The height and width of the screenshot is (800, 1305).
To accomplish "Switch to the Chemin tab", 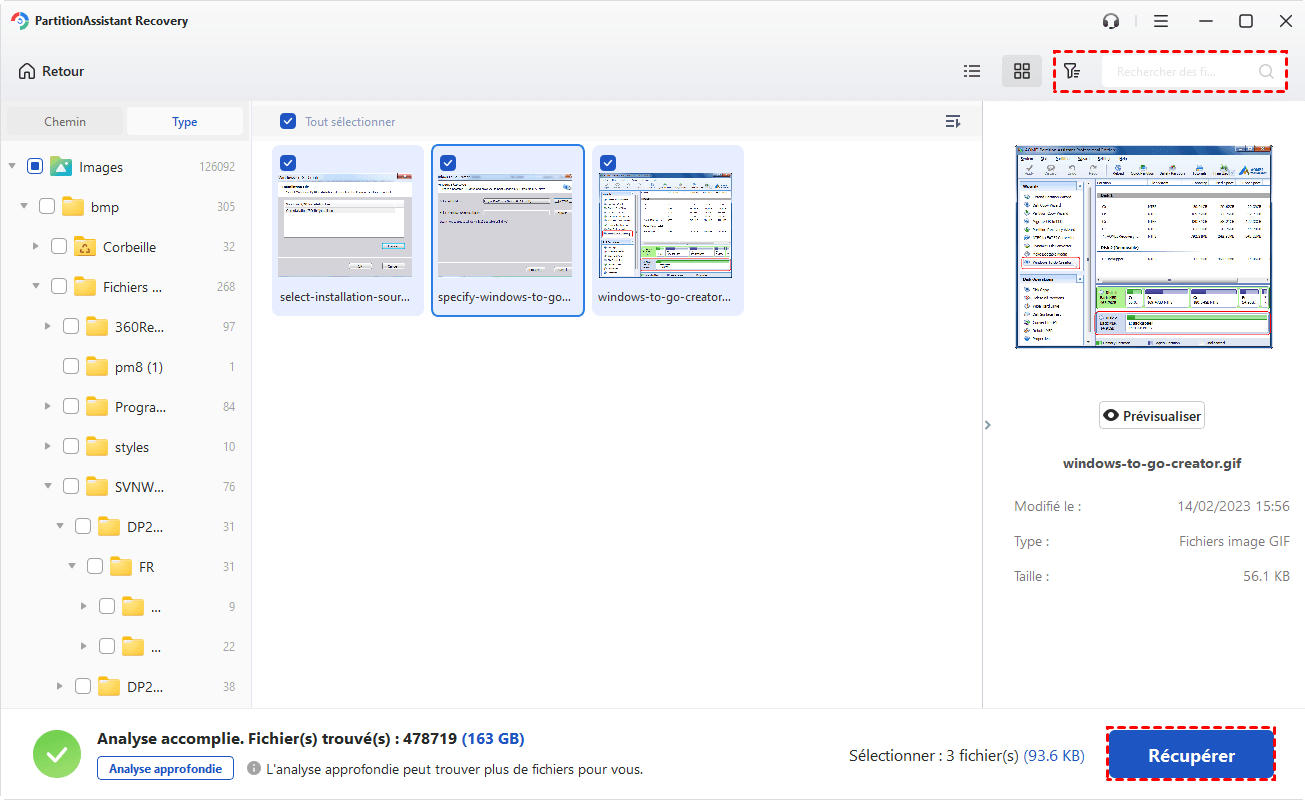I will pyautogui.click(x=65, y=121).
